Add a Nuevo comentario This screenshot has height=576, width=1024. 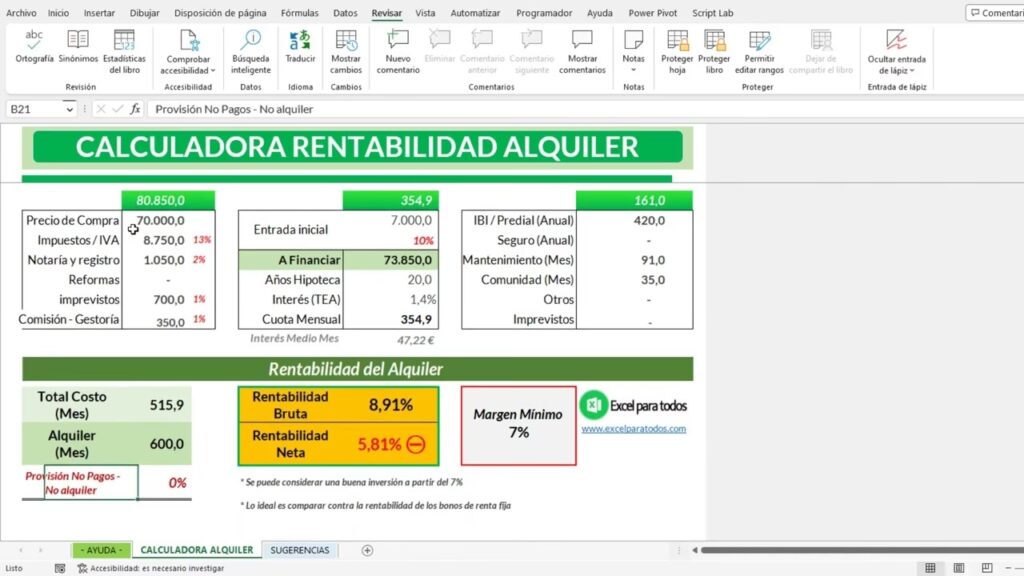398,50
